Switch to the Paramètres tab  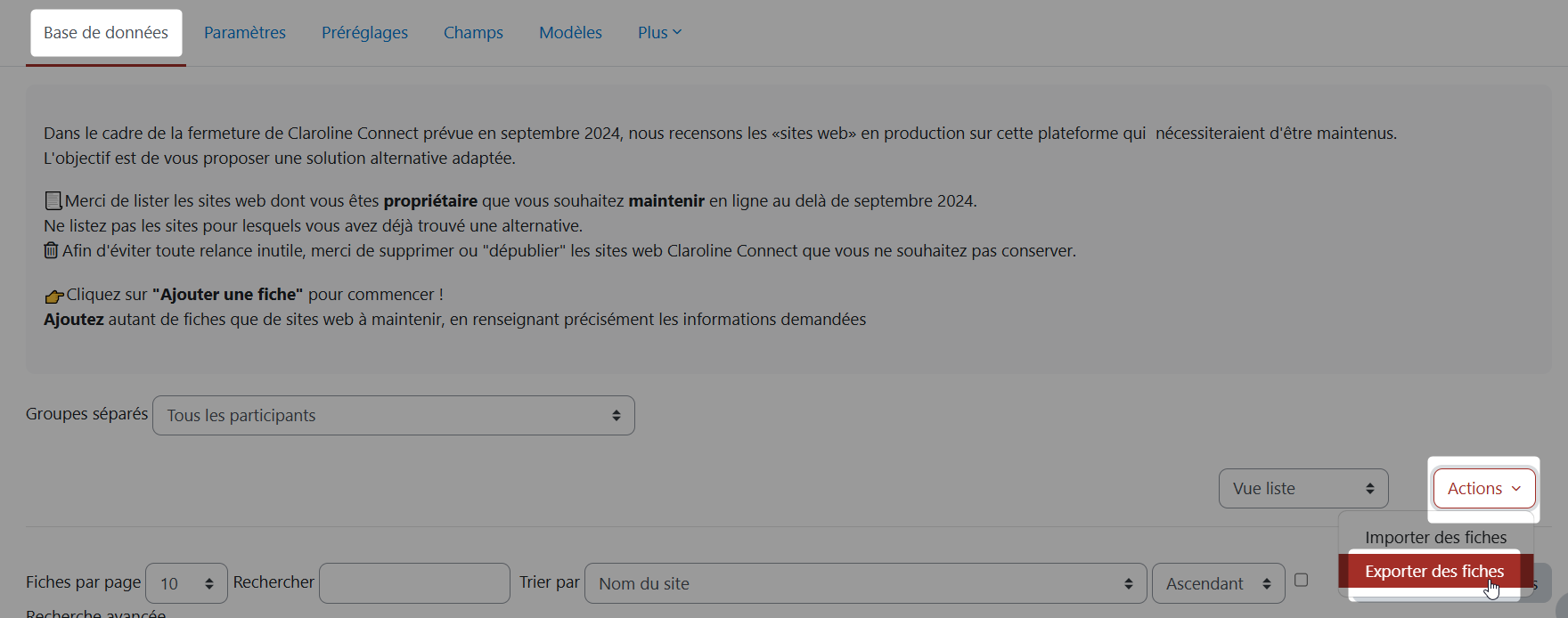245,33
